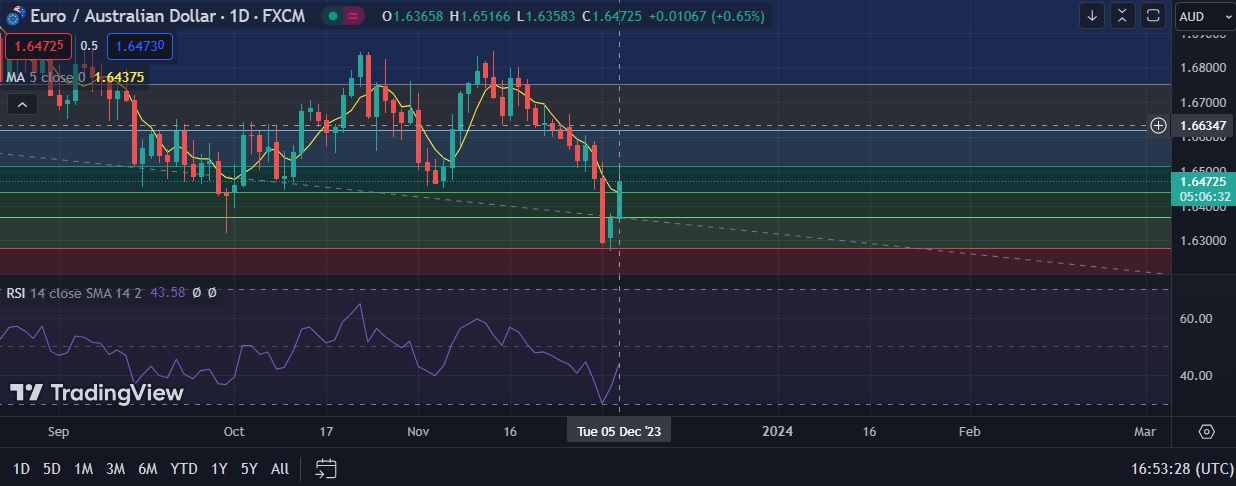1236x486 pixels.
Task: Select the 6M time range
Action: 148,468
